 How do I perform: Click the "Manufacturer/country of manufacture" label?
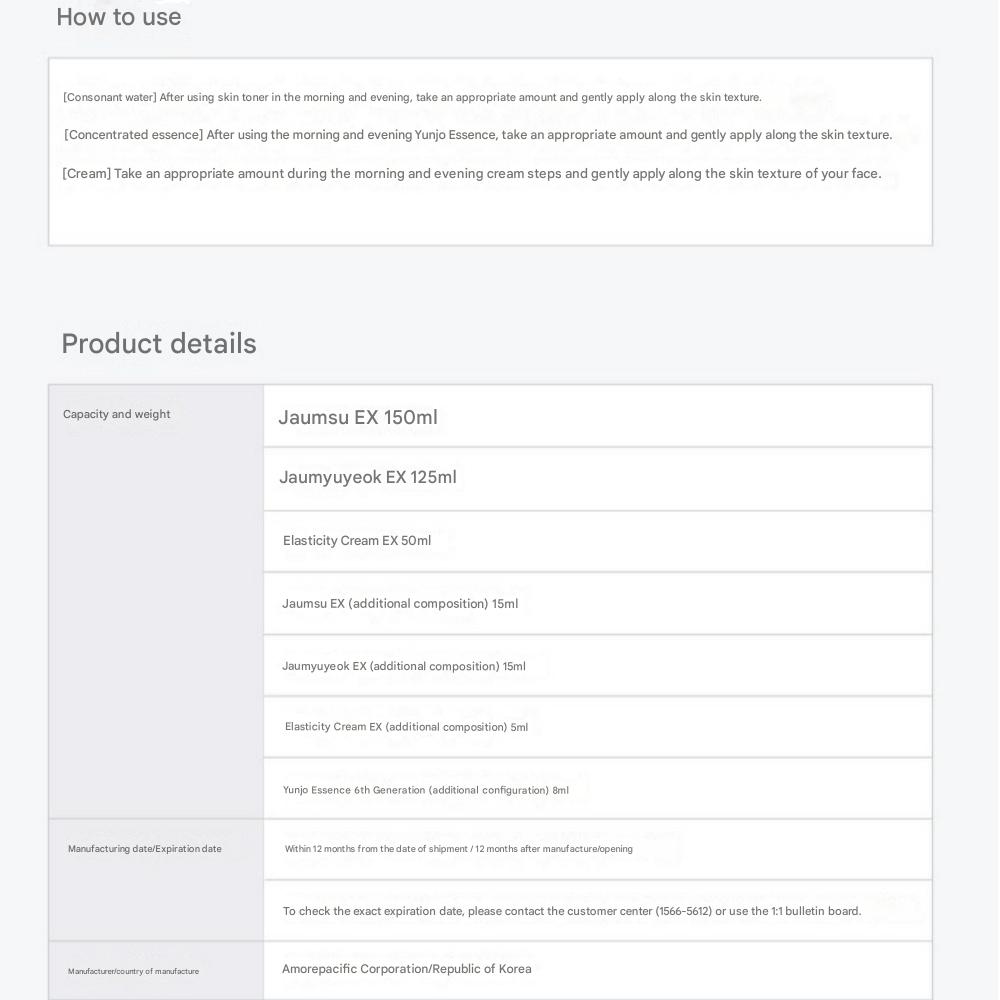[x=133, y=971]
